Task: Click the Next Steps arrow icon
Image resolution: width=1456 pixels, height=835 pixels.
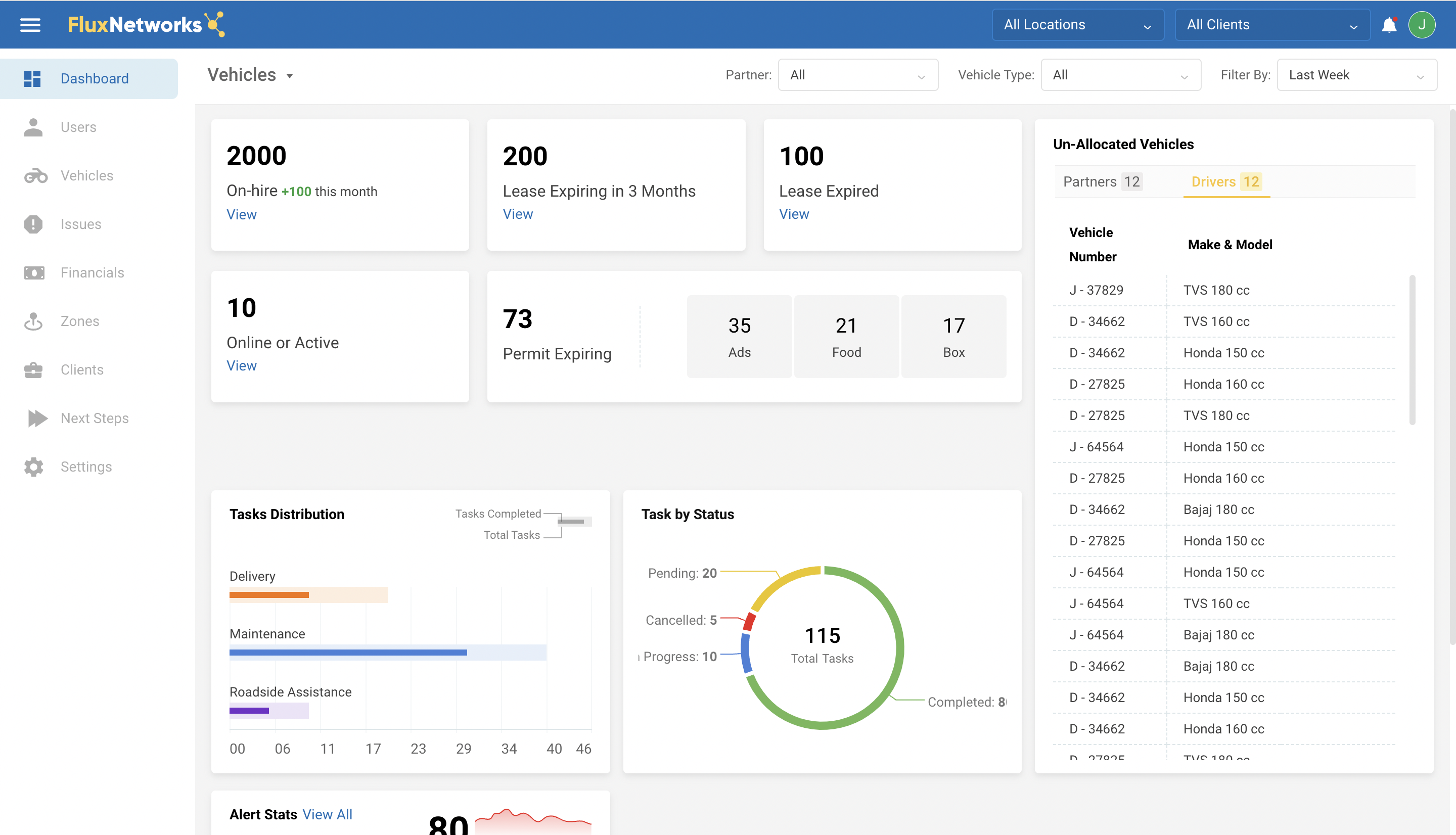Action: coord(37,418)
